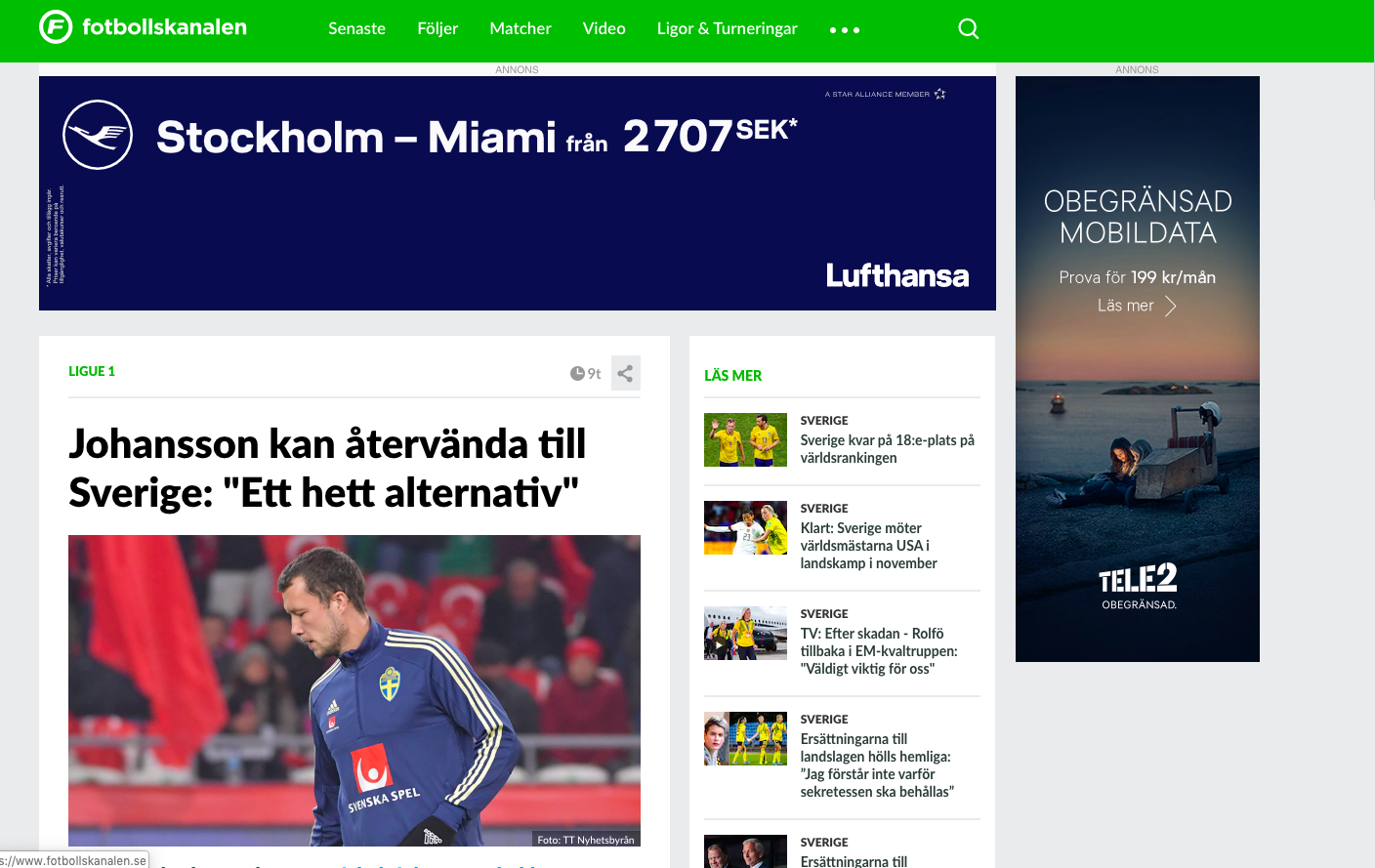Click the Johansson article main photo
The image size is (1375, 868).
354,690
